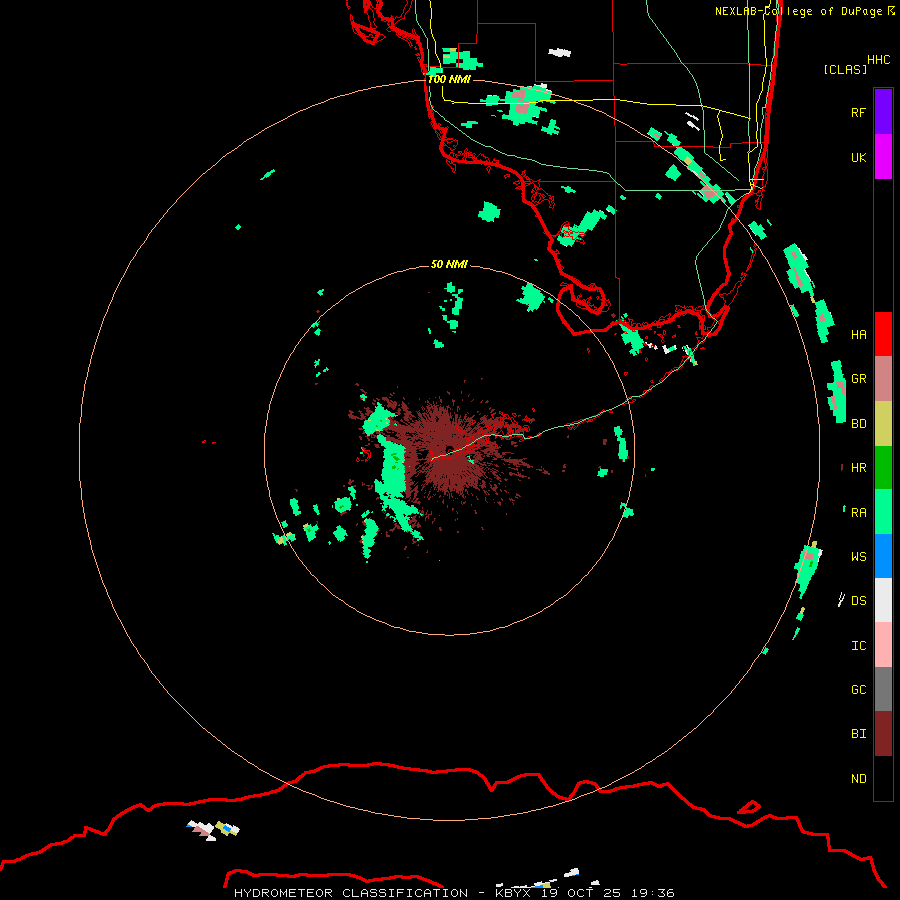The height and width of the screenshot is (900, 900).
Task: Click the HHC product code text
Action: tap(878, 60)
